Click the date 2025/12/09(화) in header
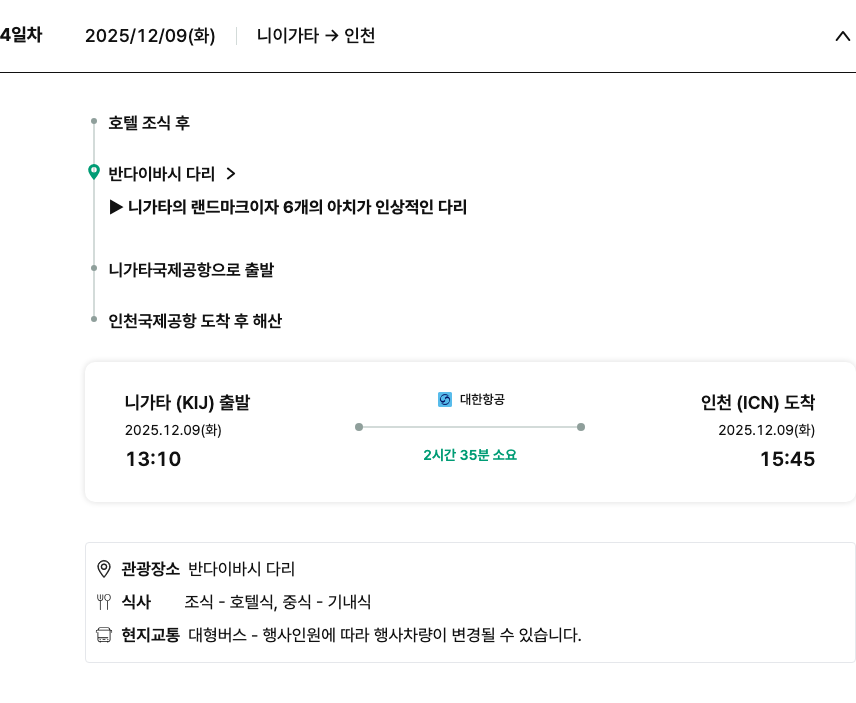This screenshot has height=703, width=856. (x=150, y=36)
